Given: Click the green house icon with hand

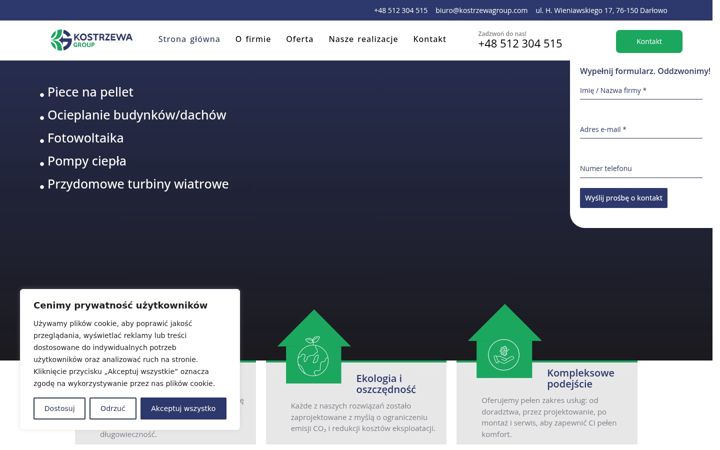Looking at the screenshot, I should (505, 342).
